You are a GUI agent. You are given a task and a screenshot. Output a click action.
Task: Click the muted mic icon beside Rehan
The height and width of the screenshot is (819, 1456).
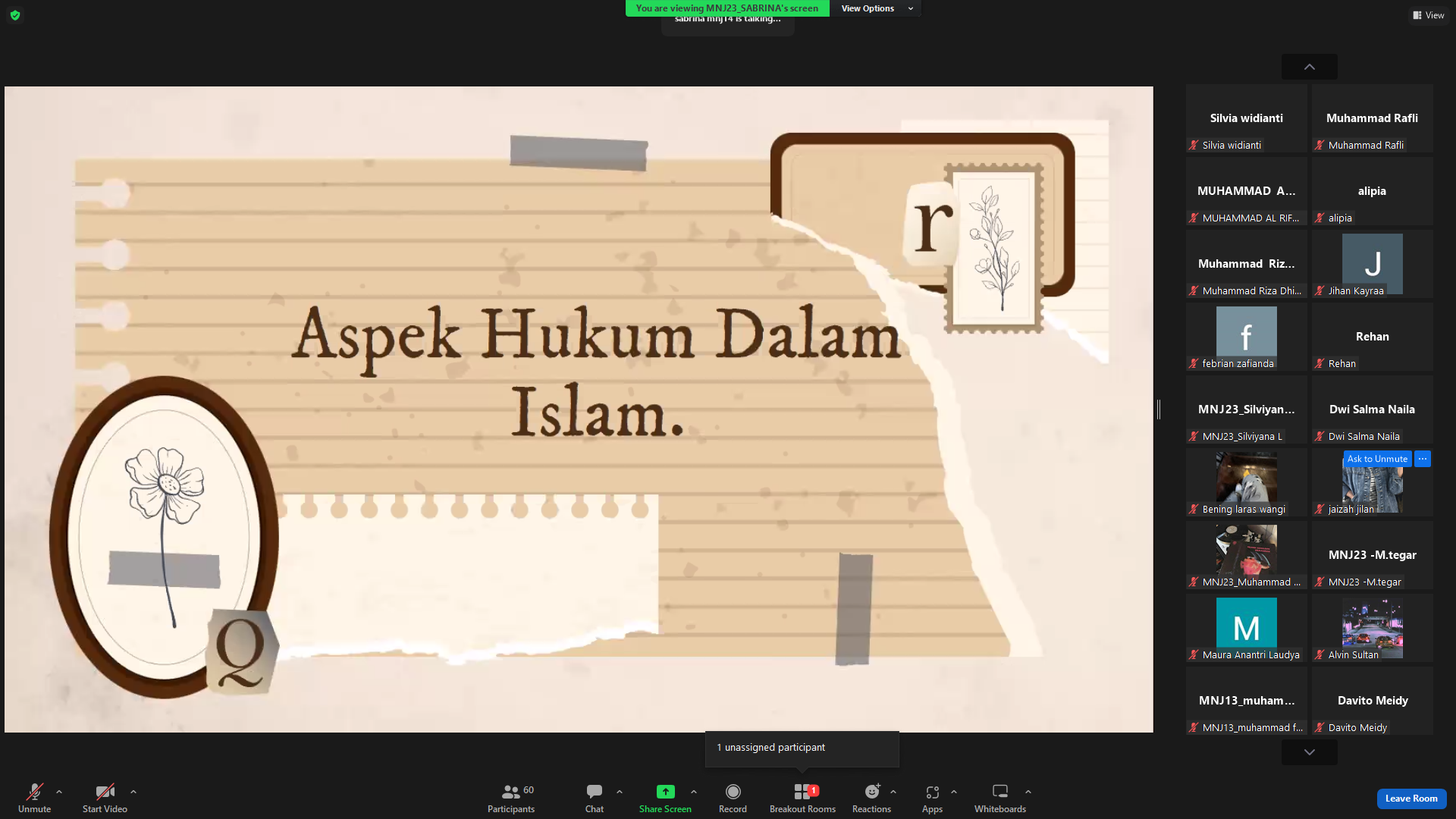1319,363
